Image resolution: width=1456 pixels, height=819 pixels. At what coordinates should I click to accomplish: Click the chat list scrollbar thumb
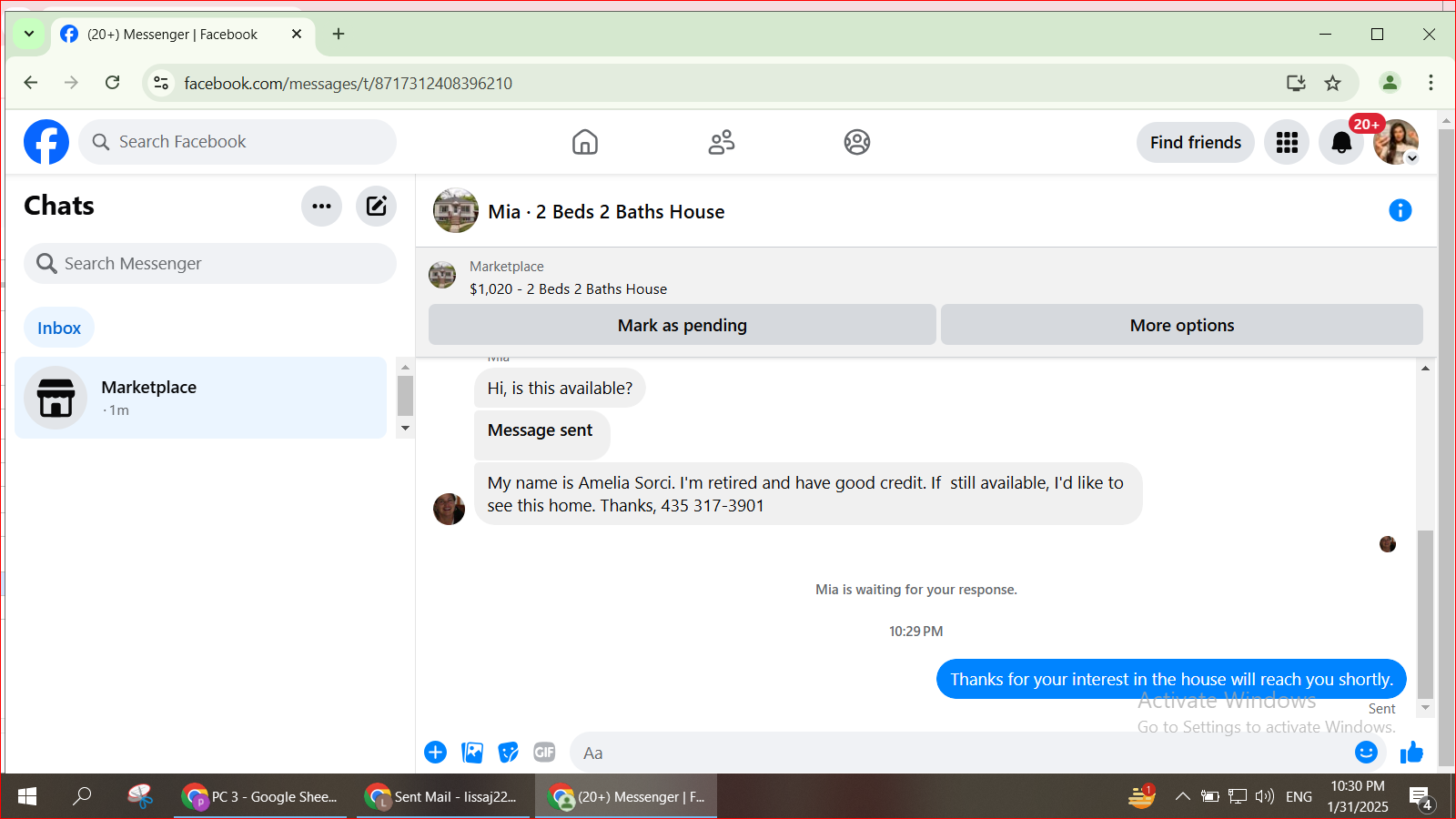405,396
